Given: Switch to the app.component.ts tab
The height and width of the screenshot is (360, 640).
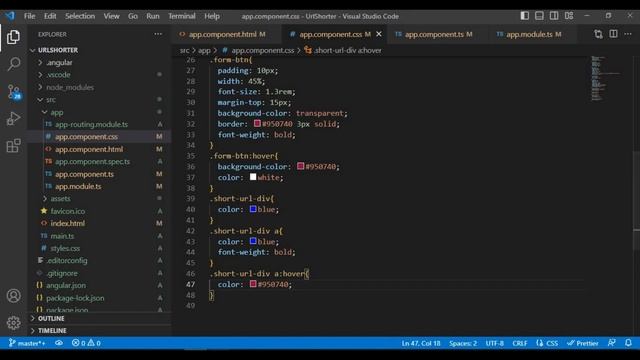Looking at the screenshot, I should [434, 34].
